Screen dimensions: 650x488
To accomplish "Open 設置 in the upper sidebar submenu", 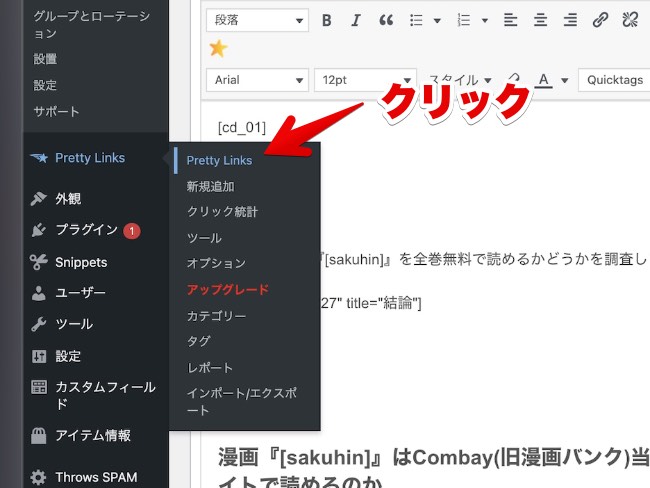I will [45, 59].
